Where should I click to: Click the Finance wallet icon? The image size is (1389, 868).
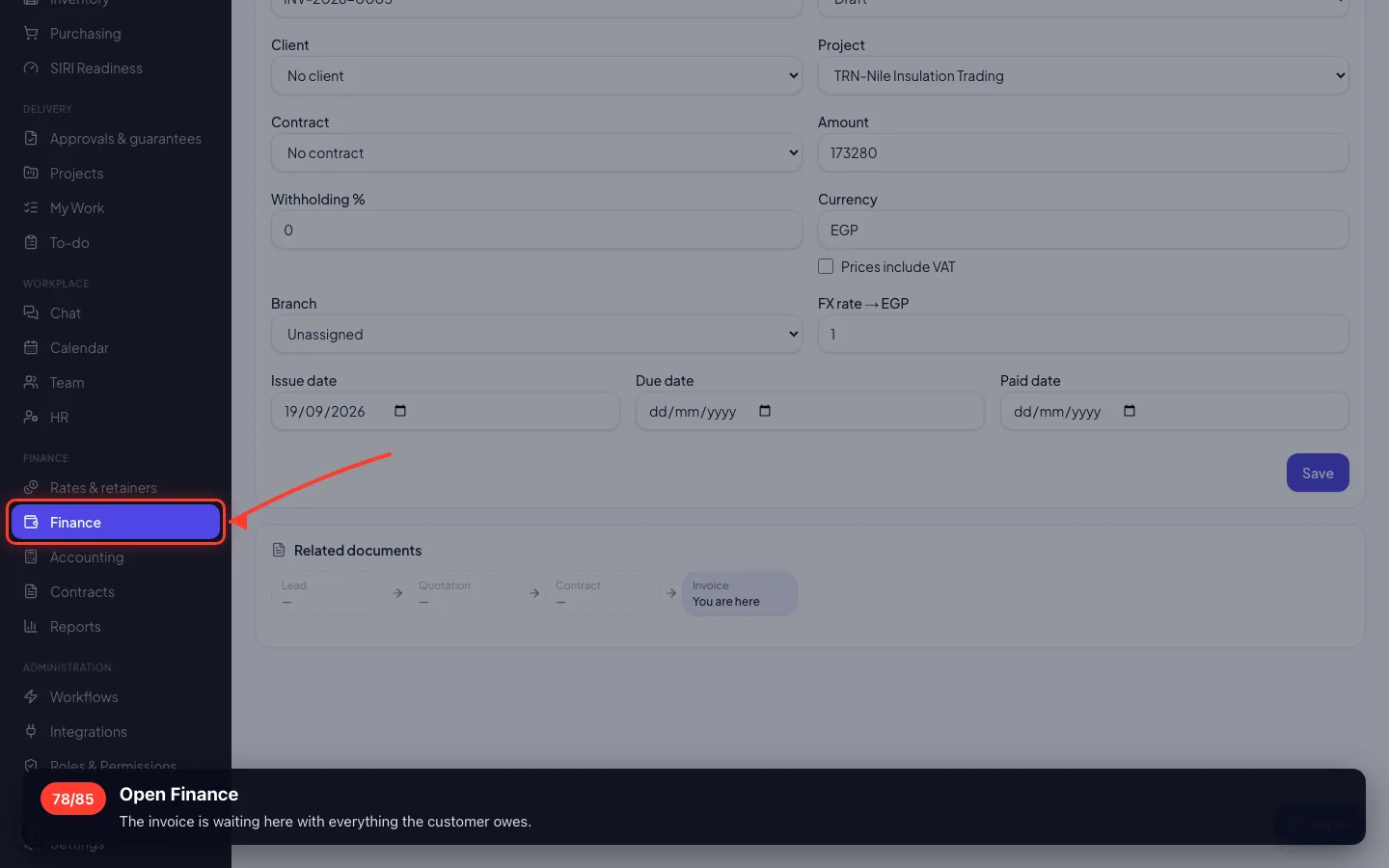[x=31, y=523]
